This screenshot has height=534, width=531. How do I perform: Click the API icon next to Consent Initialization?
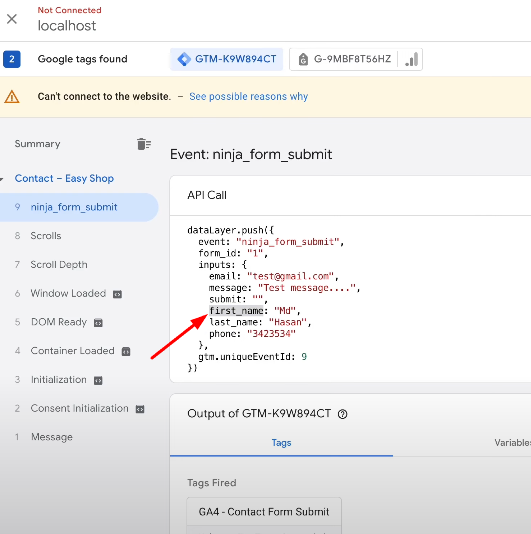[140, 409]
